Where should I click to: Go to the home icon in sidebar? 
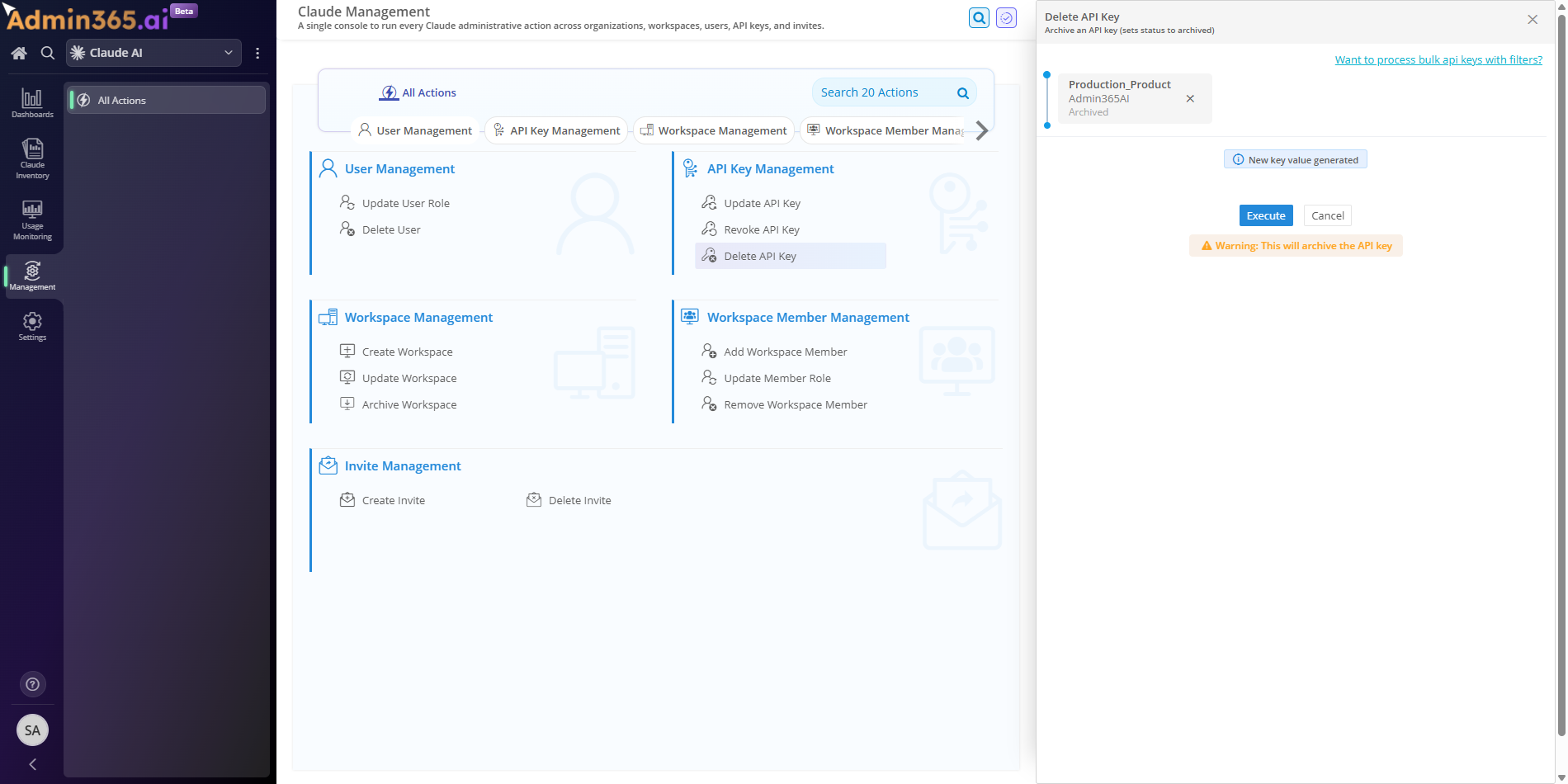click(19, 53)
